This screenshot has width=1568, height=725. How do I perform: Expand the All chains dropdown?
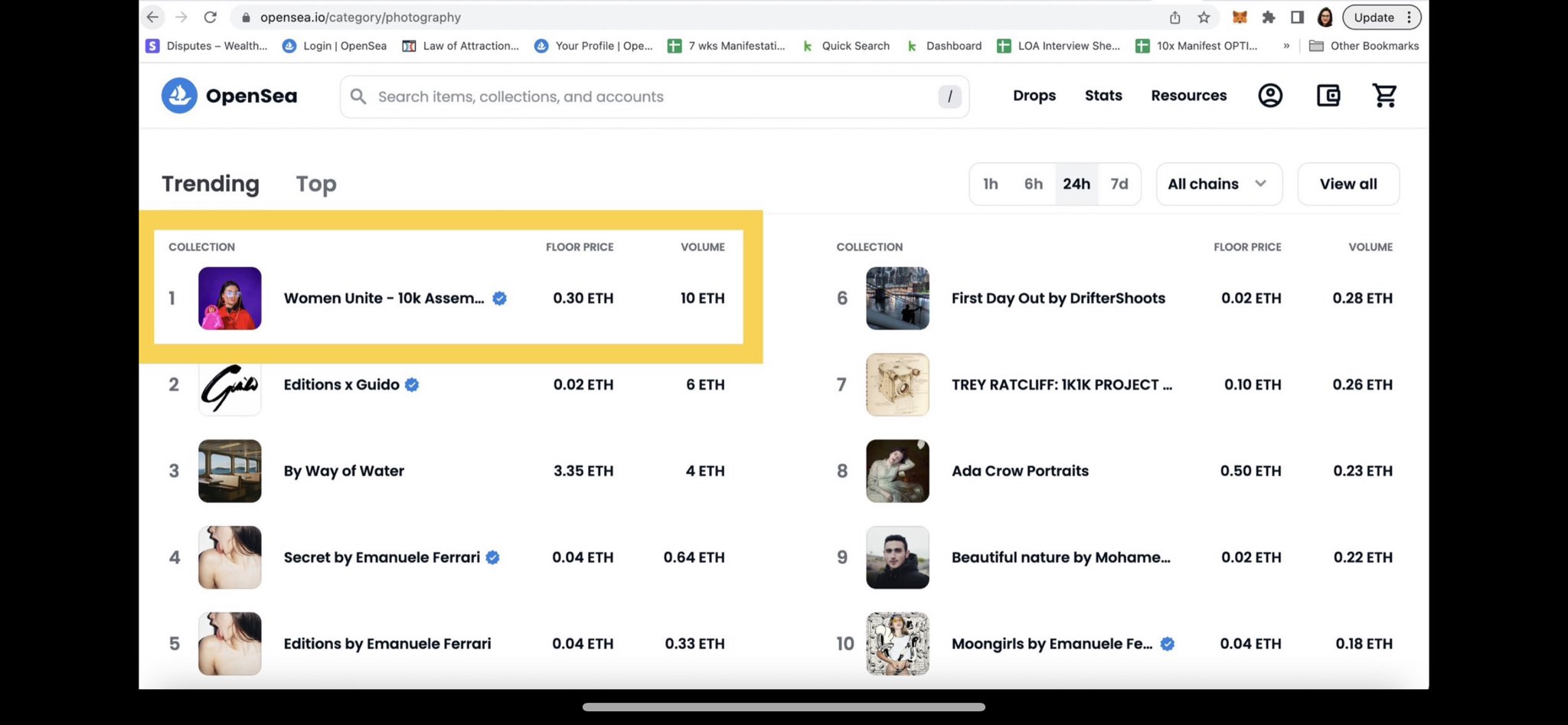coord(1219,184)
